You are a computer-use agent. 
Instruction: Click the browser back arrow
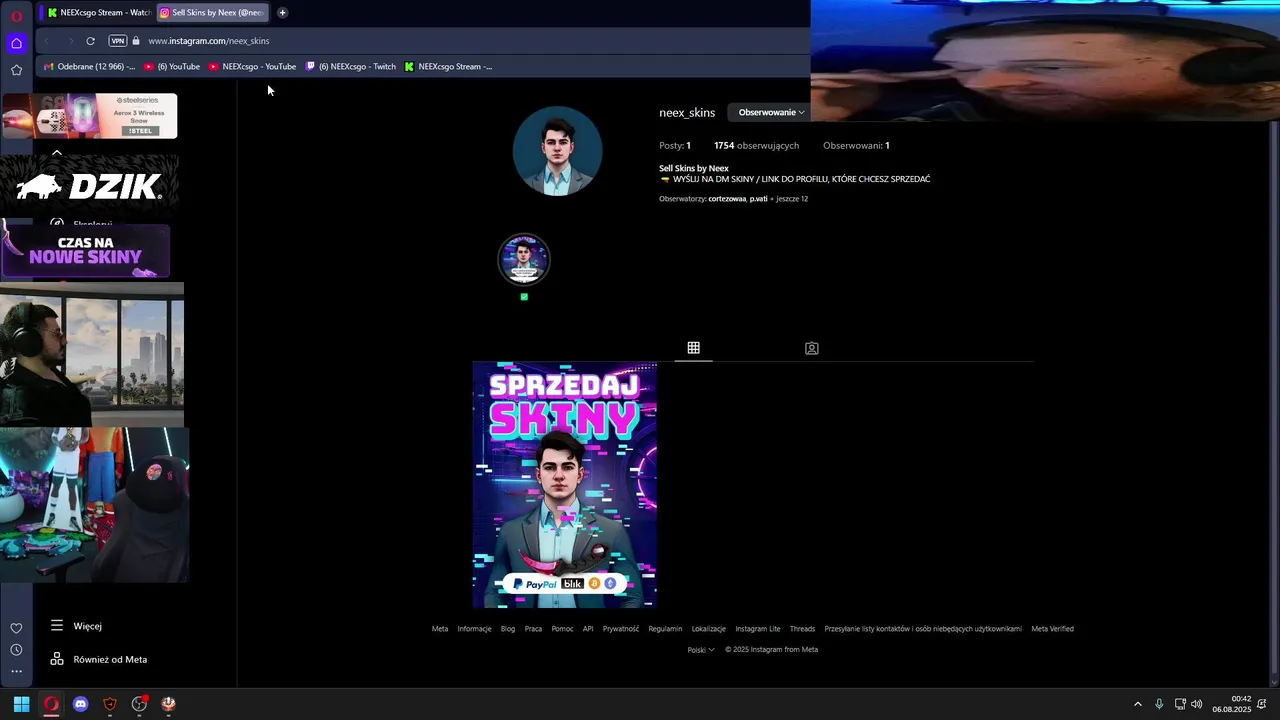coord(46,41)
